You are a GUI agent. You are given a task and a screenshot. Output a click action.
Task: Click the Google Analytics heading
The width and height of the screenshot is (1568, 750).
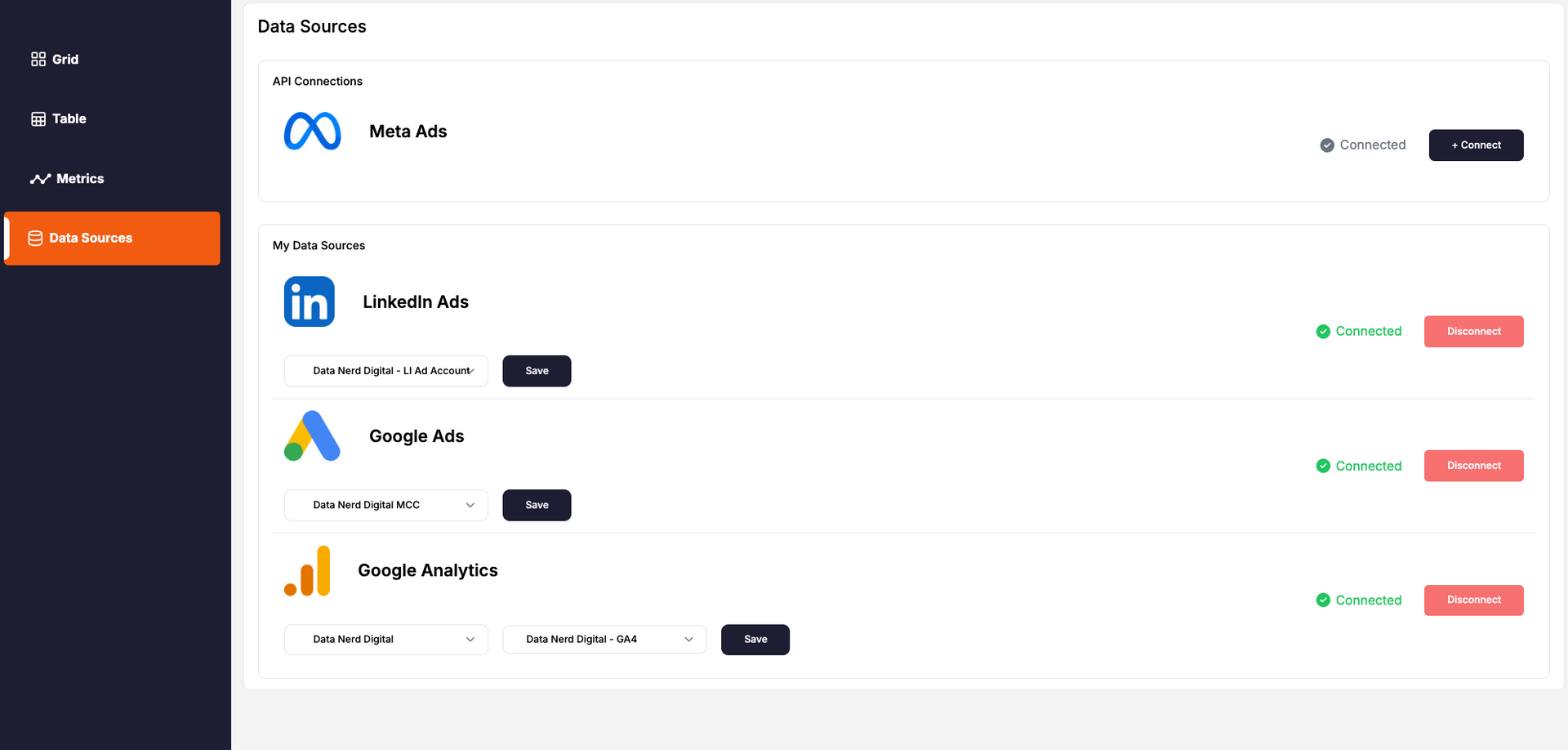click(428, 570)
